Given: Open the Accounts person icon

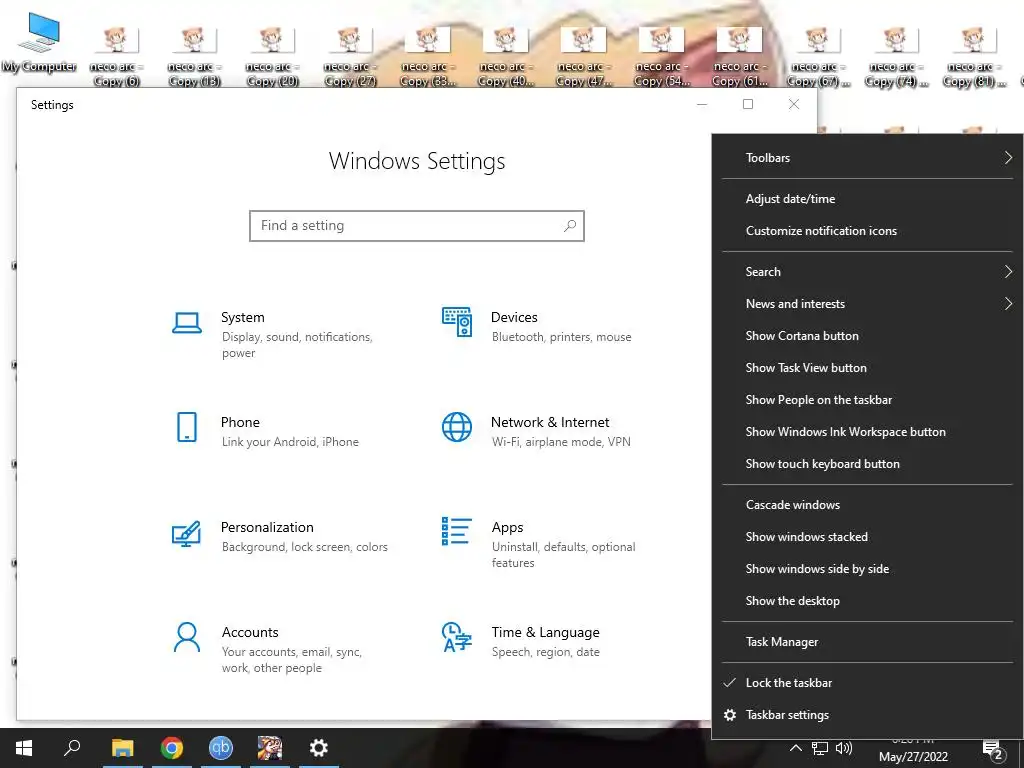Looking at the screenshot, I should tap(187, 637).
